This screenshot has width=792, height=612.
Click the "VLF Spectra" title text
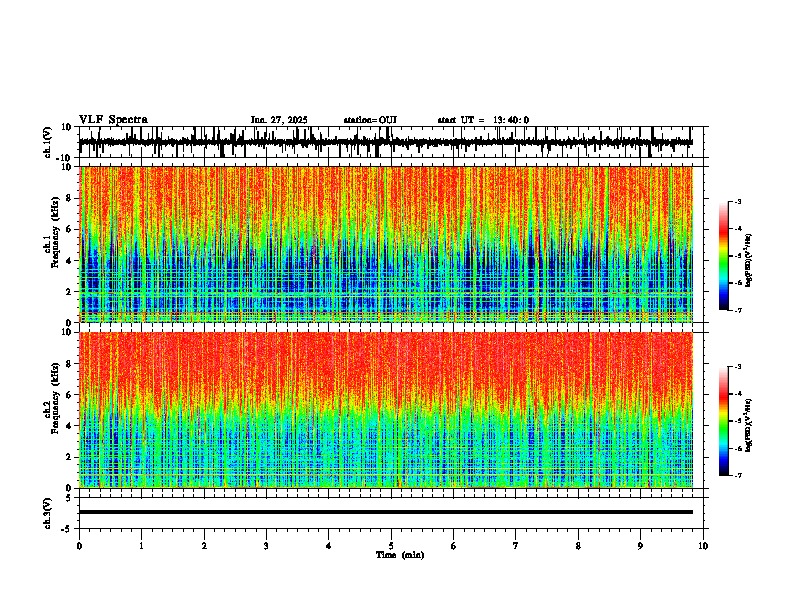113,120
